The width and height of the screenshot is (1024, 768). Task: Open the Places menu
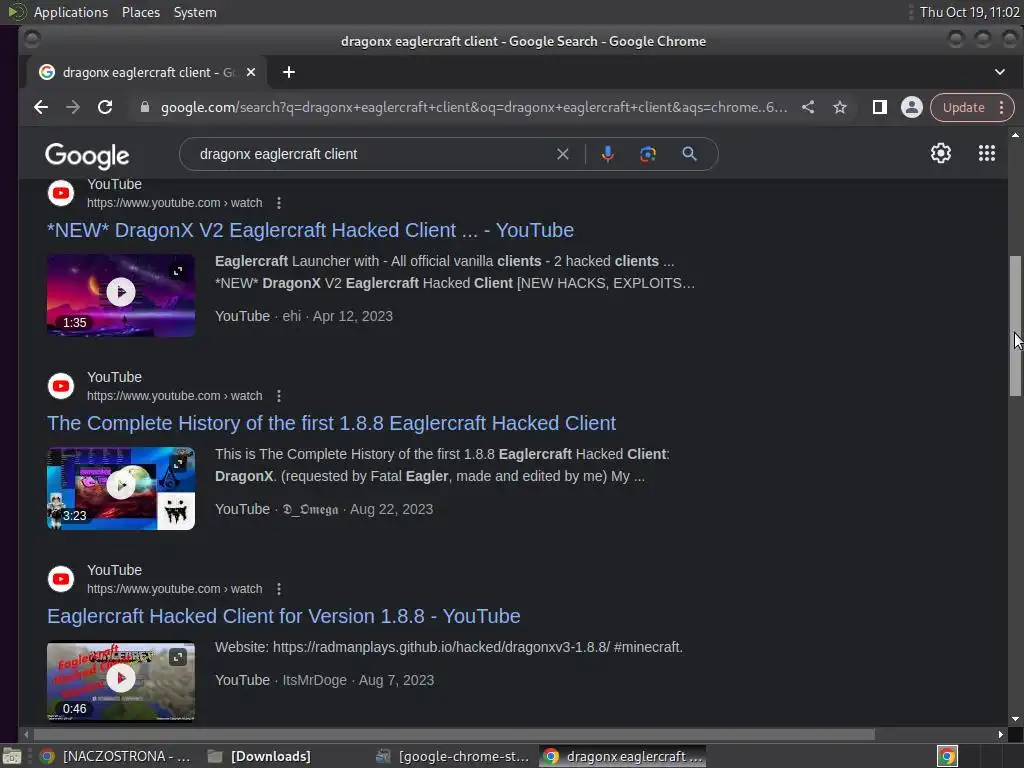(x=140, y=12)
